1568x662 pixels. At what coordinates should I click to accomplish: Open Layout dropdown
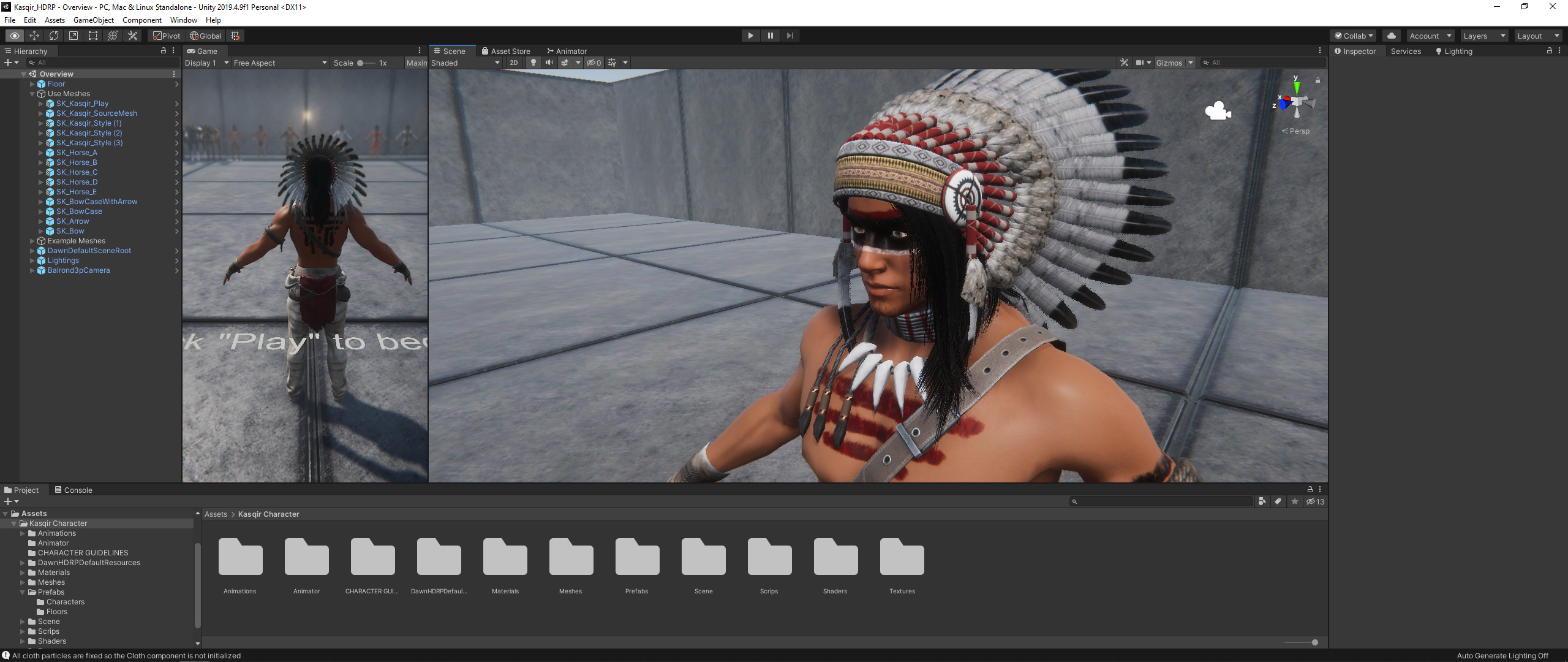pos(1537,36)
